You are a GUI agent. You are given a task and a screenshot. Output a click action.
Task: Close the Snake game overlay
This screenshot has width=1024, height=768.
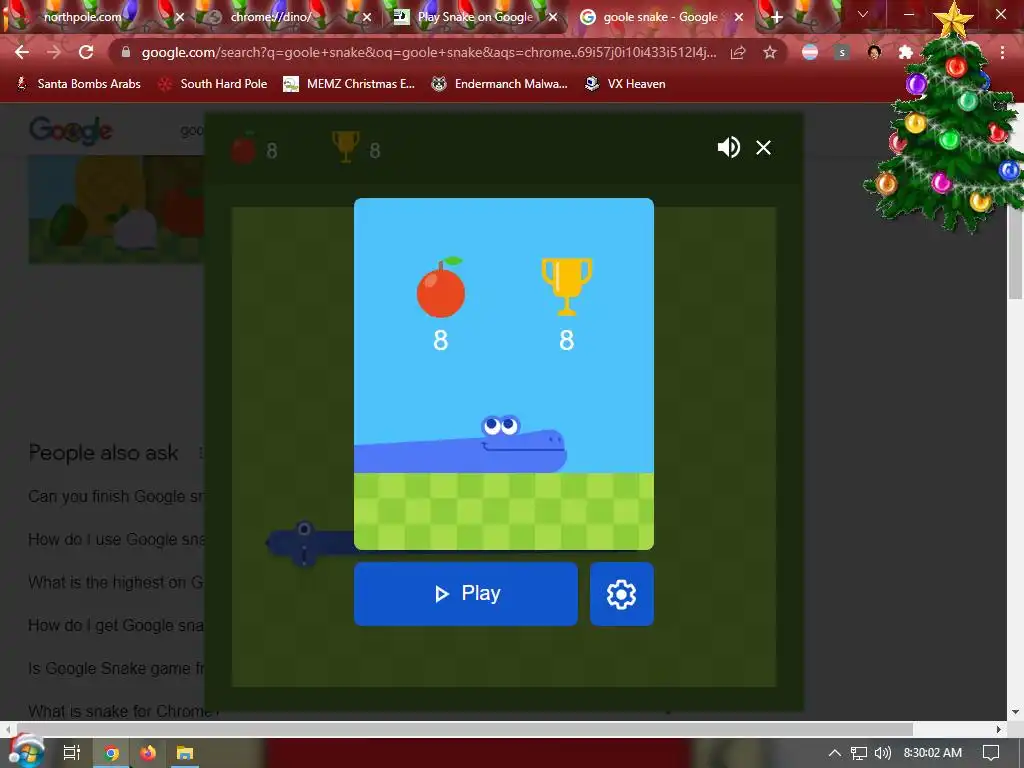(763, 148)
